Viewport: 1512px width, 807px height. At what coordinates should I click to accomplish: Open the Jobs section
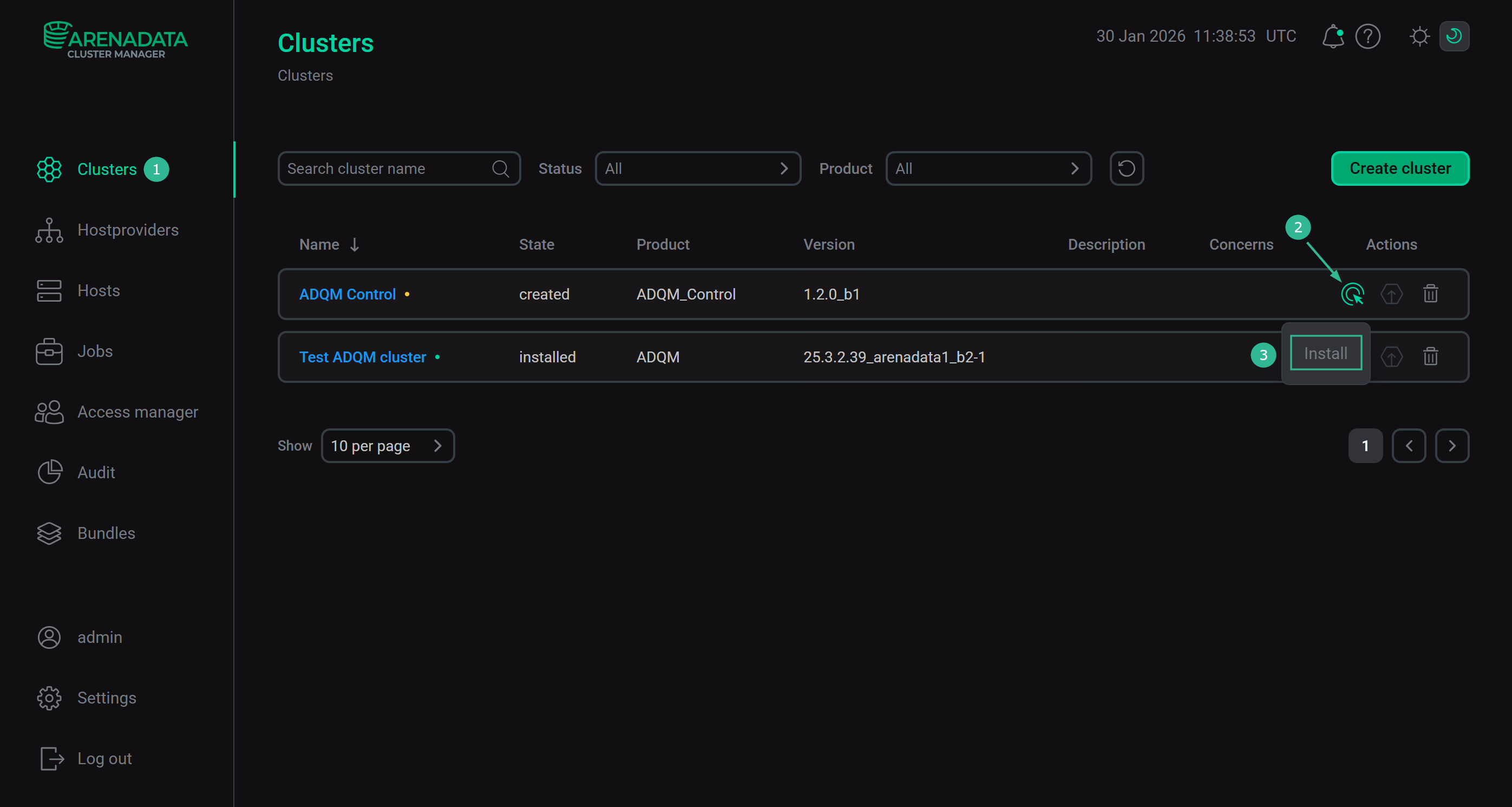pyautogui.click(x=95, y=350)
